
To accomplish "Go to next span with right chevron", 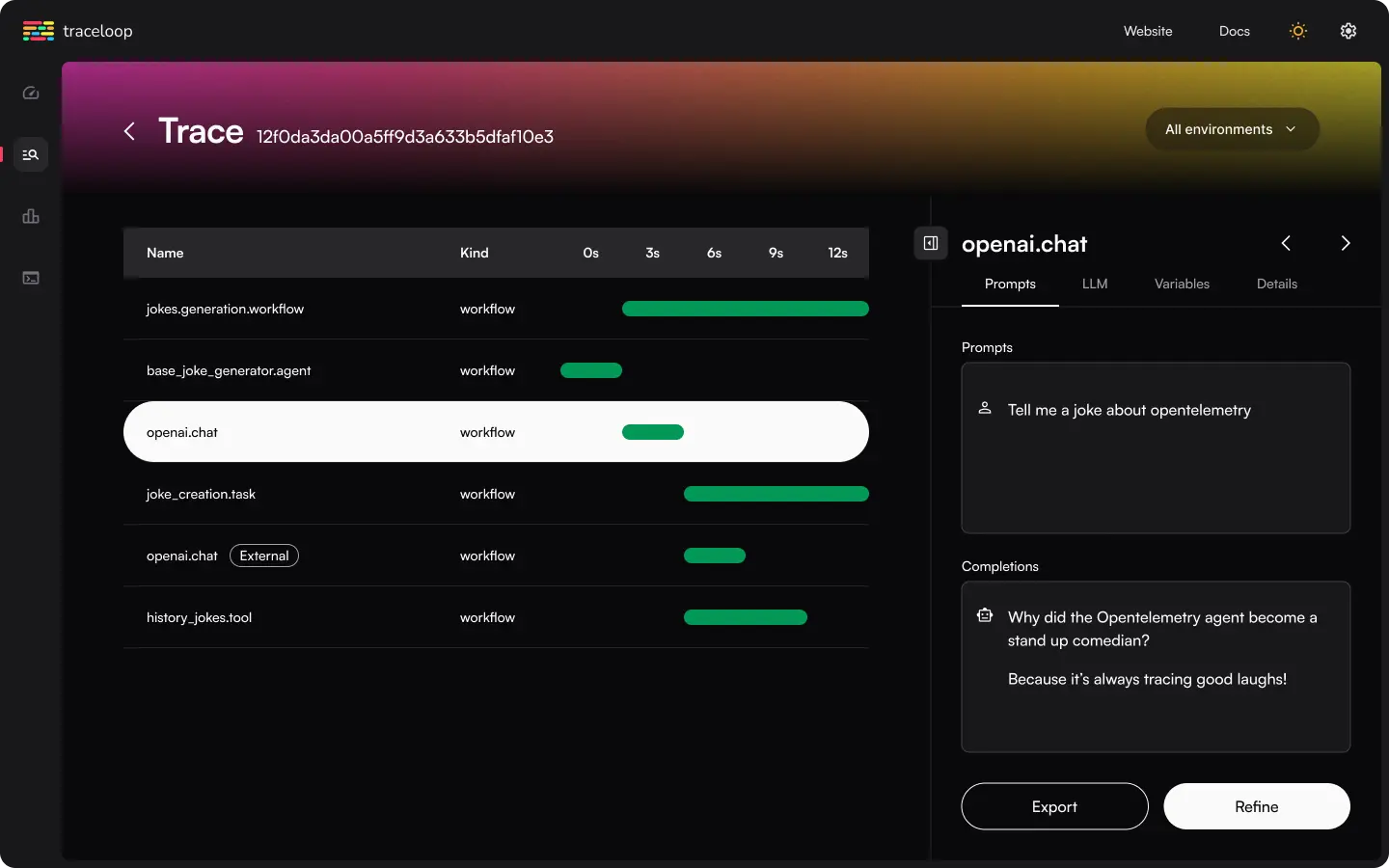I will pos(1346,243).
